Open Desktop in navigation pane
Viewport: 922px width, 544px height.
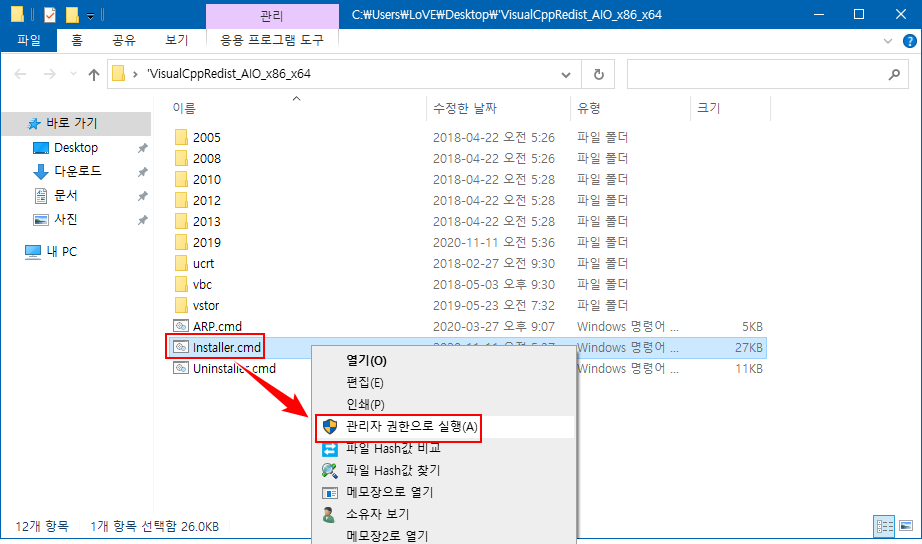point(76,148)
